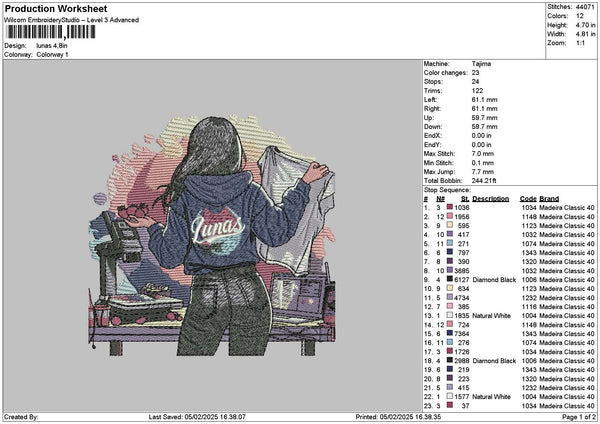
Task: Select the Zoom value 1:1
Action: [580, 43]
